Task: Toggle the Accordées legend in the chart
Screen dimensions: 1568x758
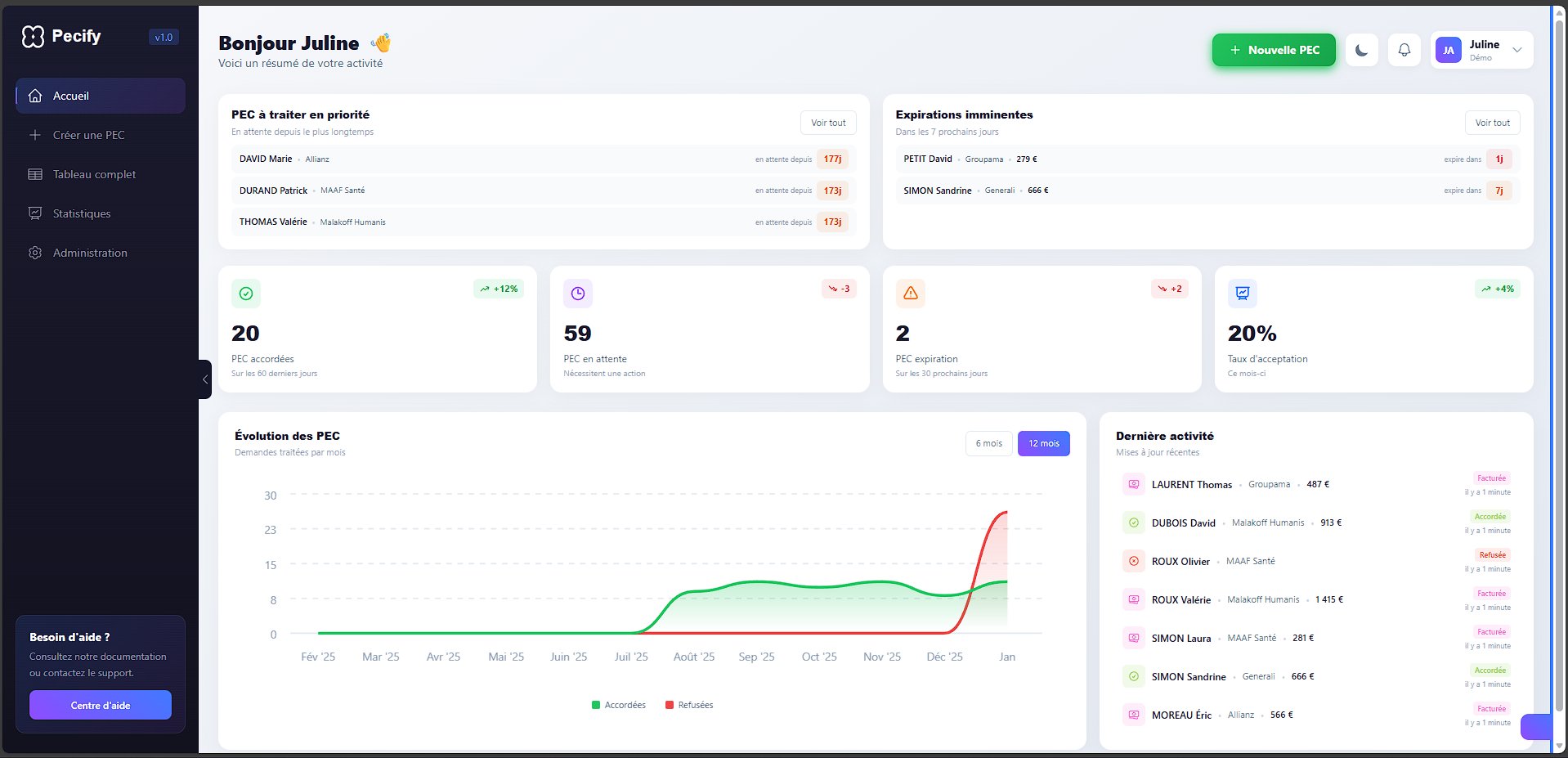Action: click(619, 704)
